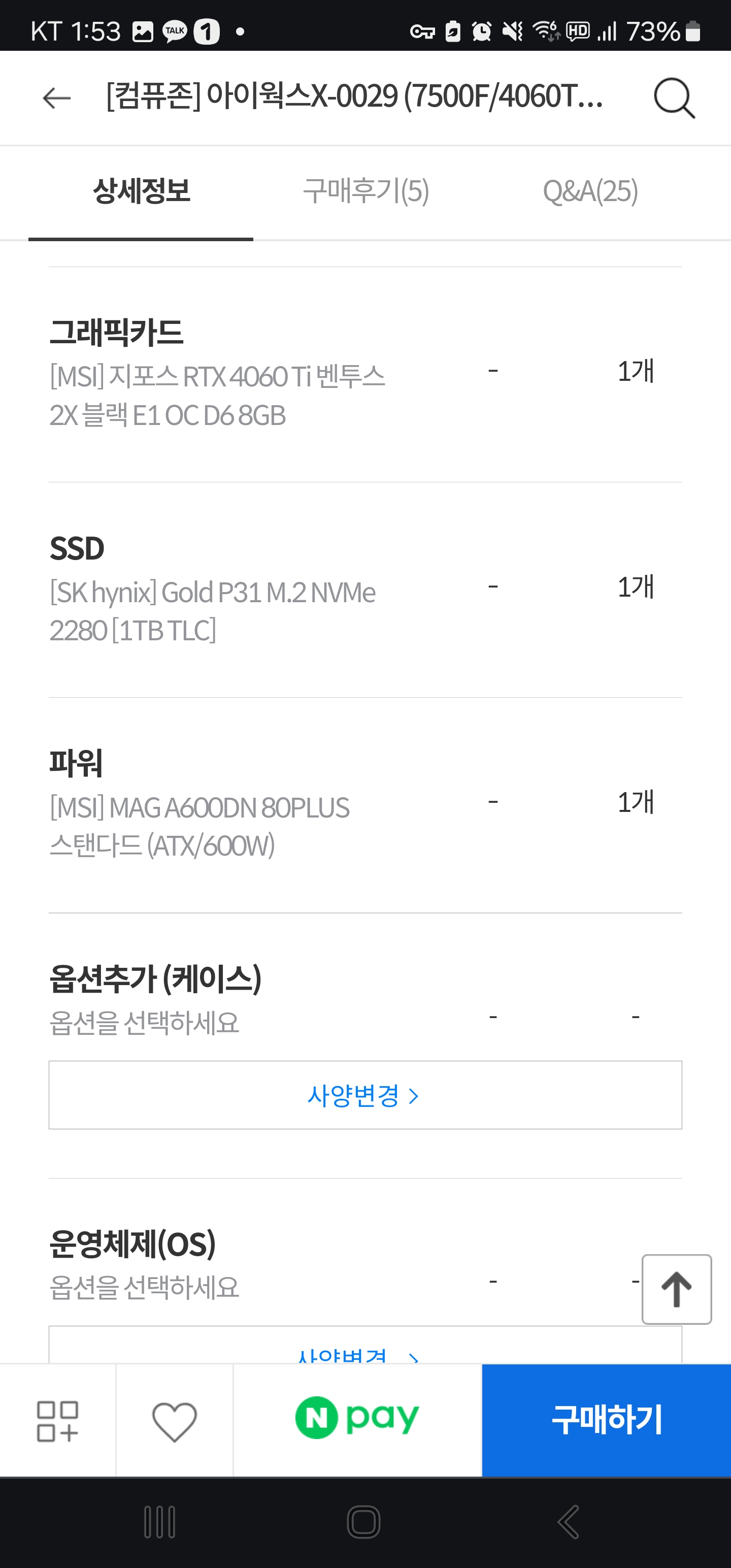Select the 상세정보 tab
This screenshot has height=1568, width=731.
141,191
